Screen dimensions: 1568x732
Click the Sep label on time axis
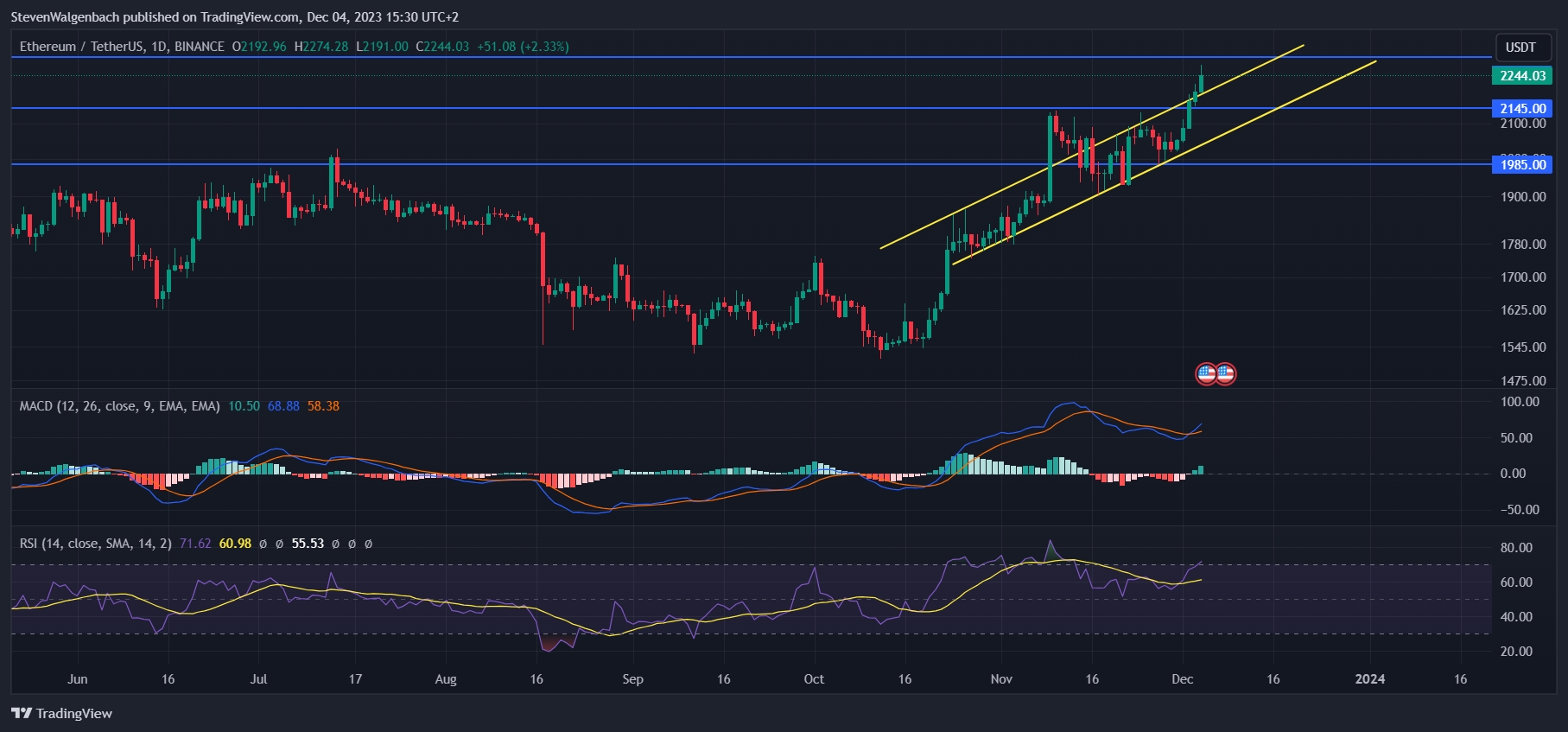[x=632, y=678]
